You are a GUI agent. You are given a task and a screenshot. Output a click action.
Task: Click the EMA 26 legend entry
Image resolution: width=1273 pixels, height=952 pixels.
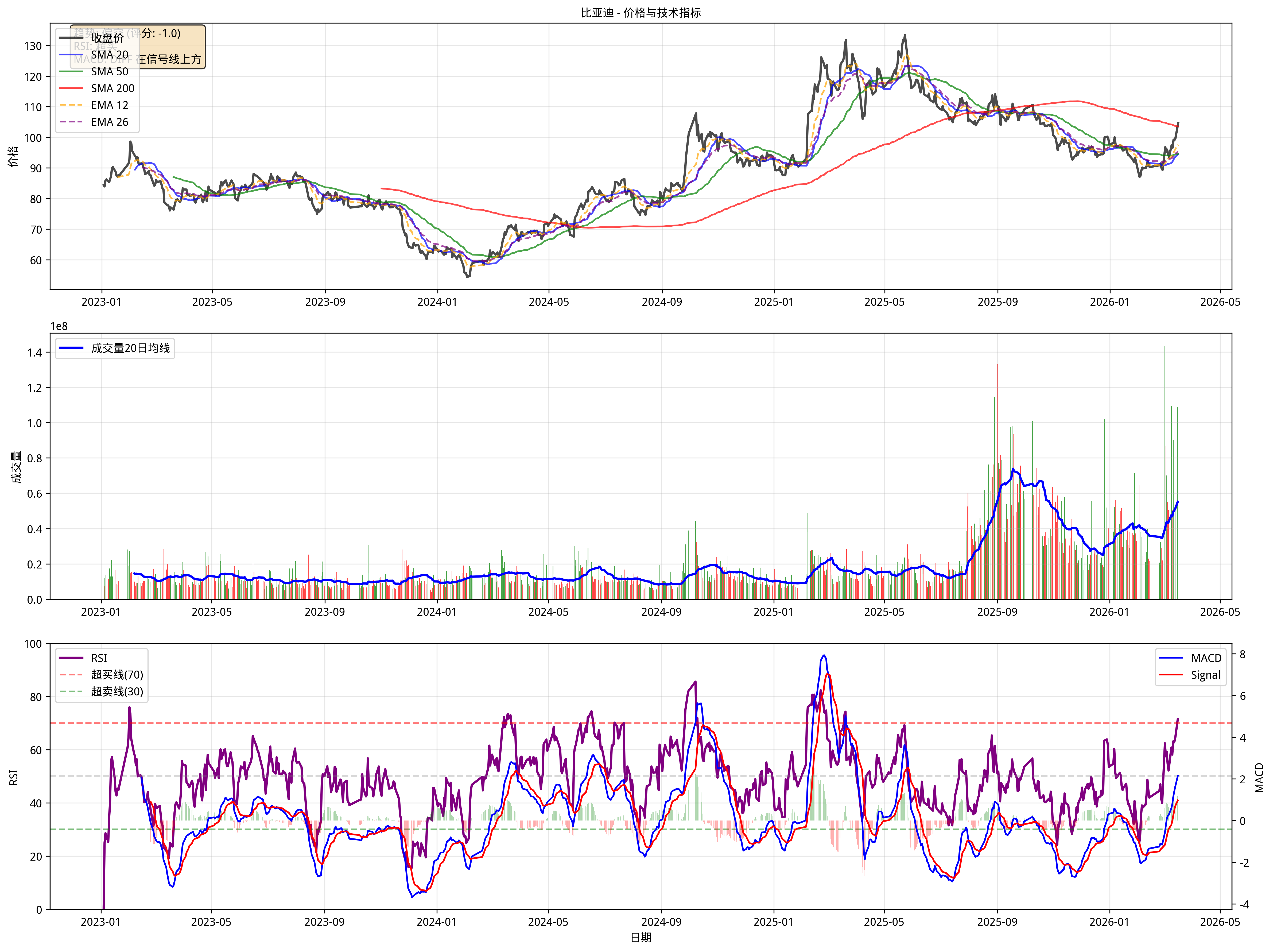(x=109, y=122)
